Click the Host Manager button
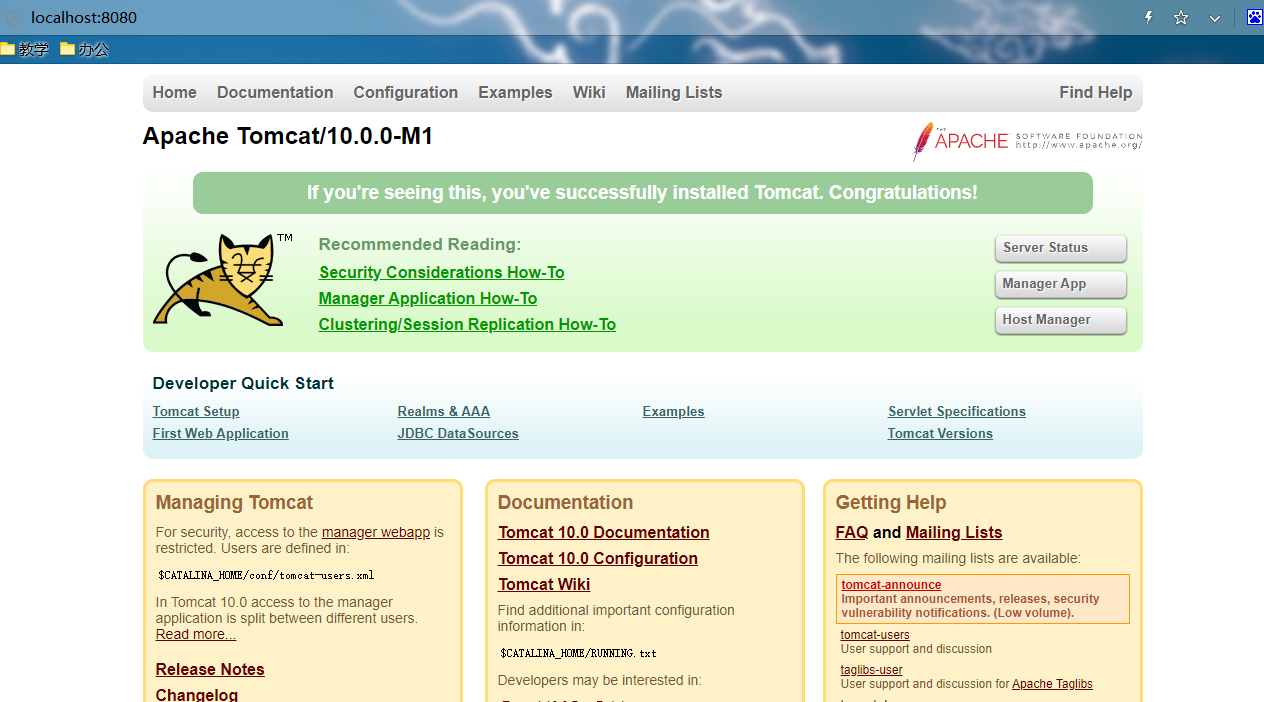 tap(1061, 320)
